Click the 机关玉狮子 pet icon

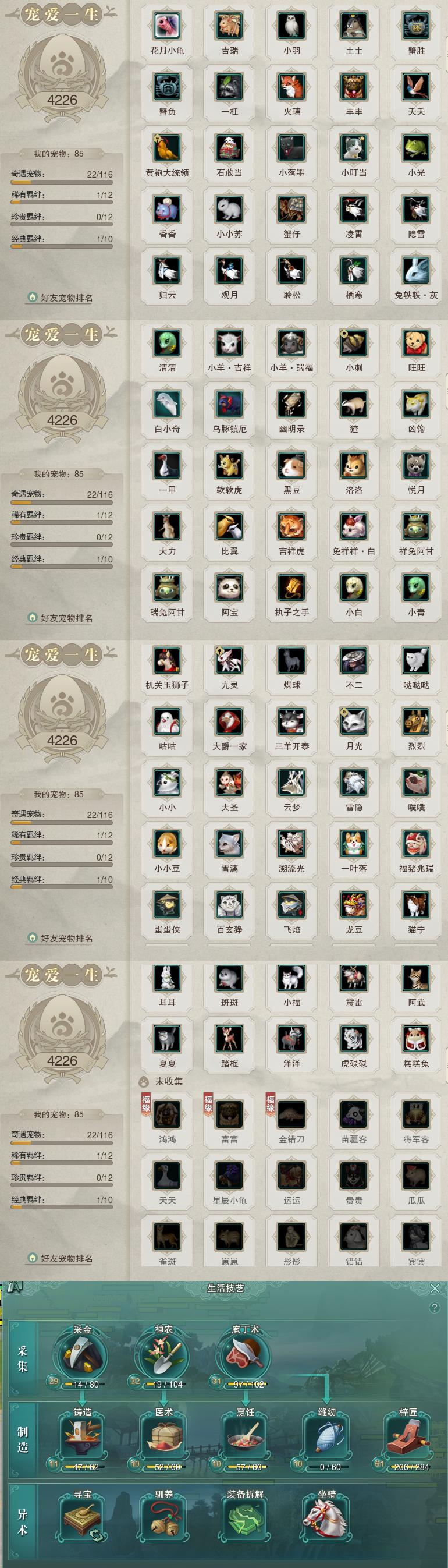[167, 660]
